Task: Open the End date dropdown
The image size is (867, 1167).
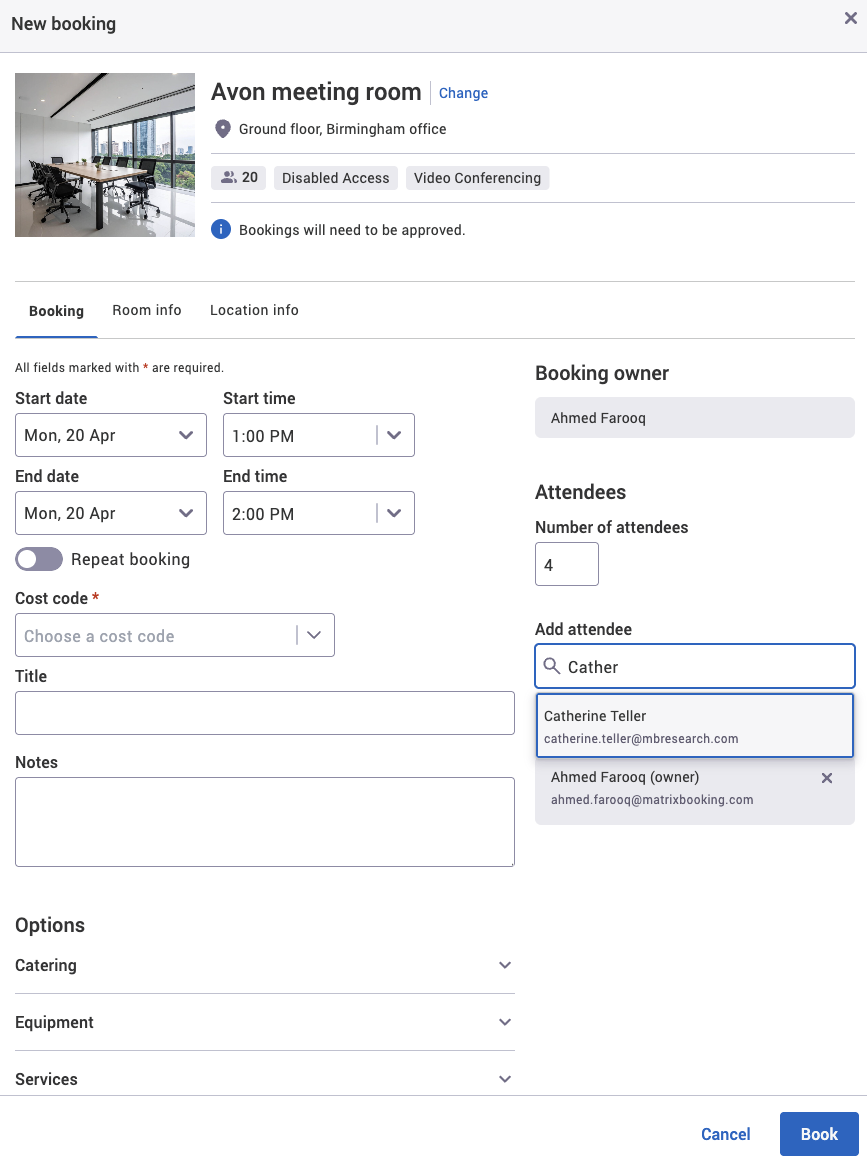Action: point(111,513)
